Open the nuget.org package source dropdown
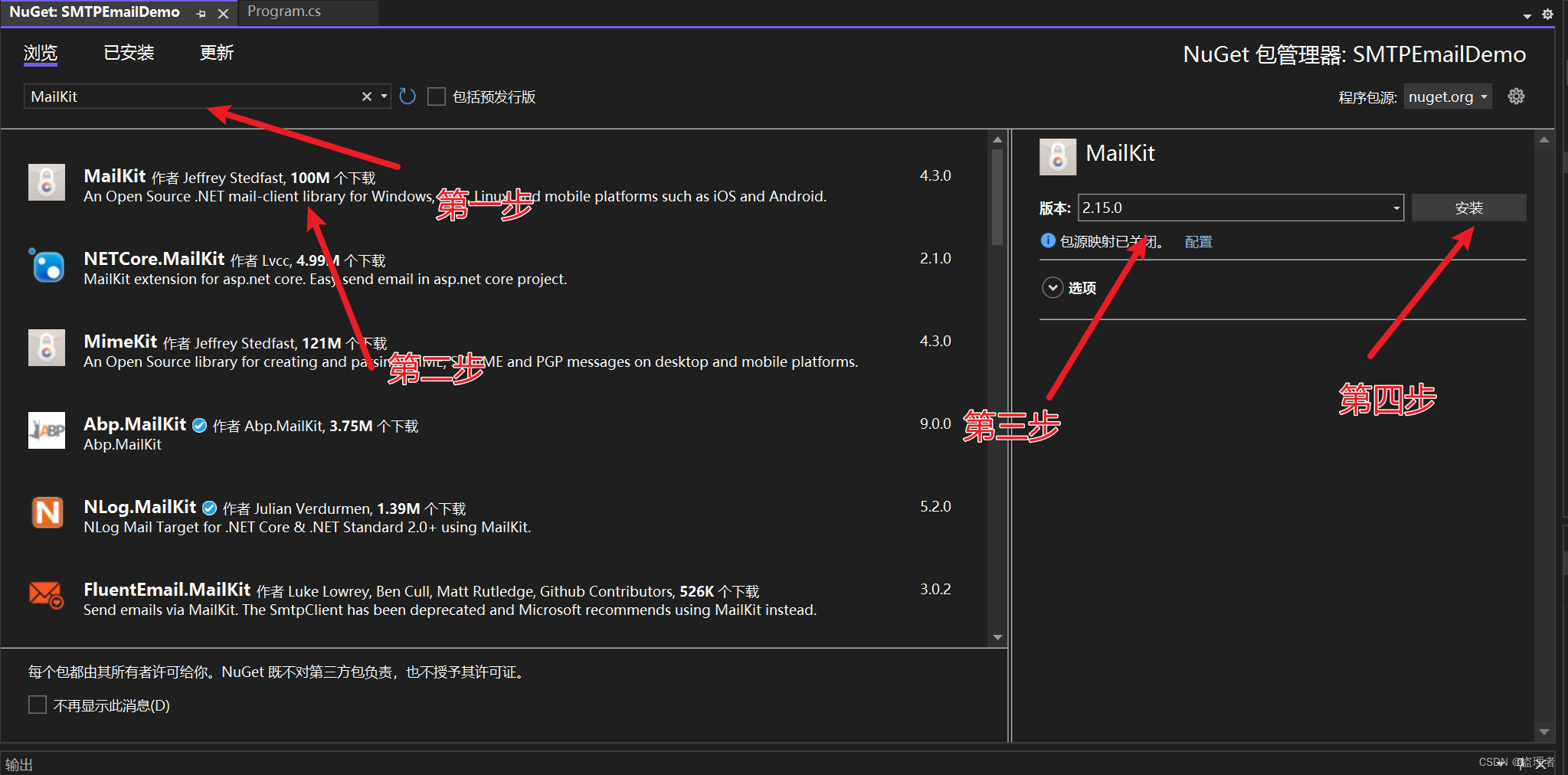1568x775 pixels. (1447, 96)
